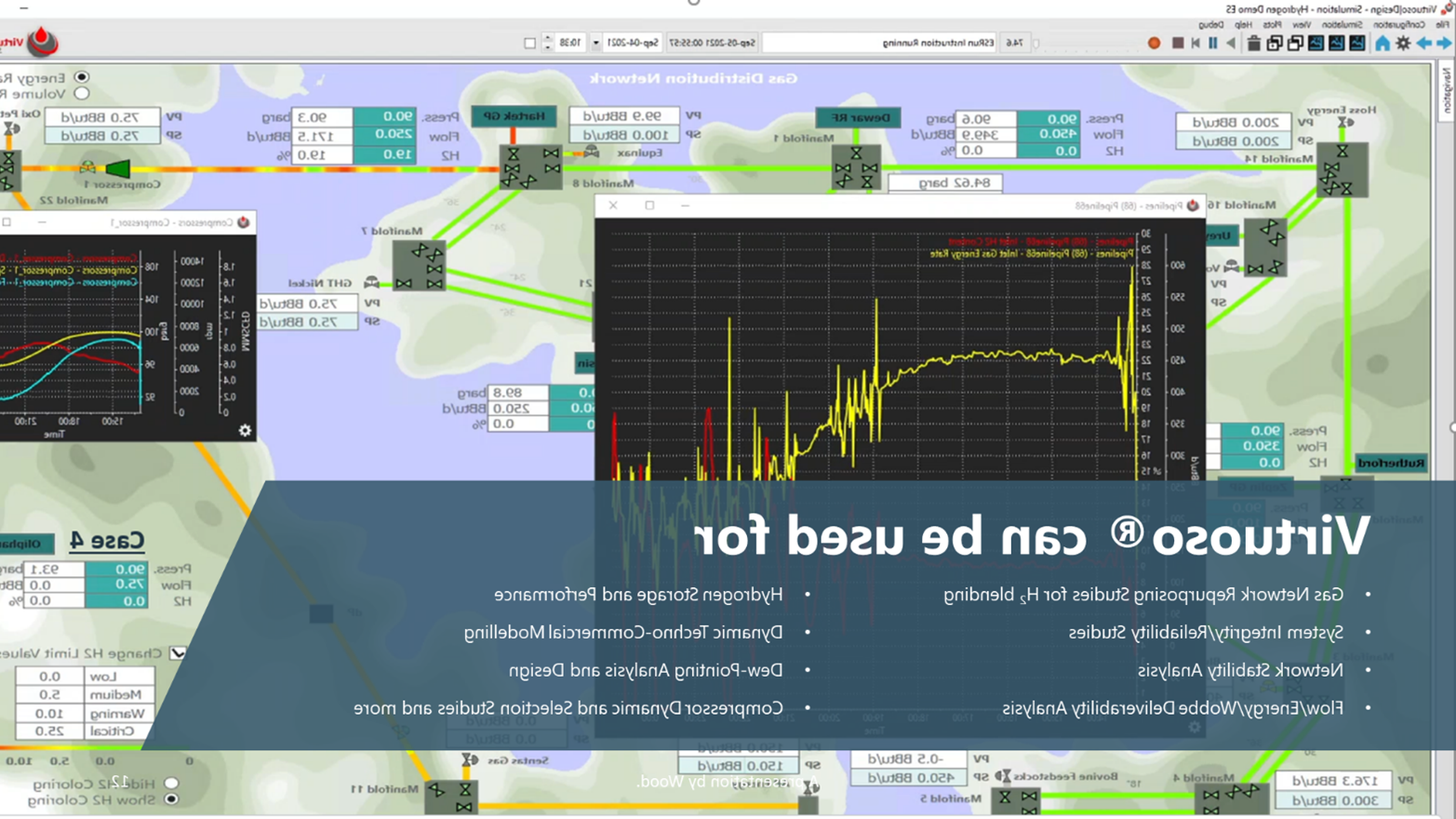Screen dimensions: 1456x819
Task: Open the Simulation menu
Action: click(x=1342, y=25)
